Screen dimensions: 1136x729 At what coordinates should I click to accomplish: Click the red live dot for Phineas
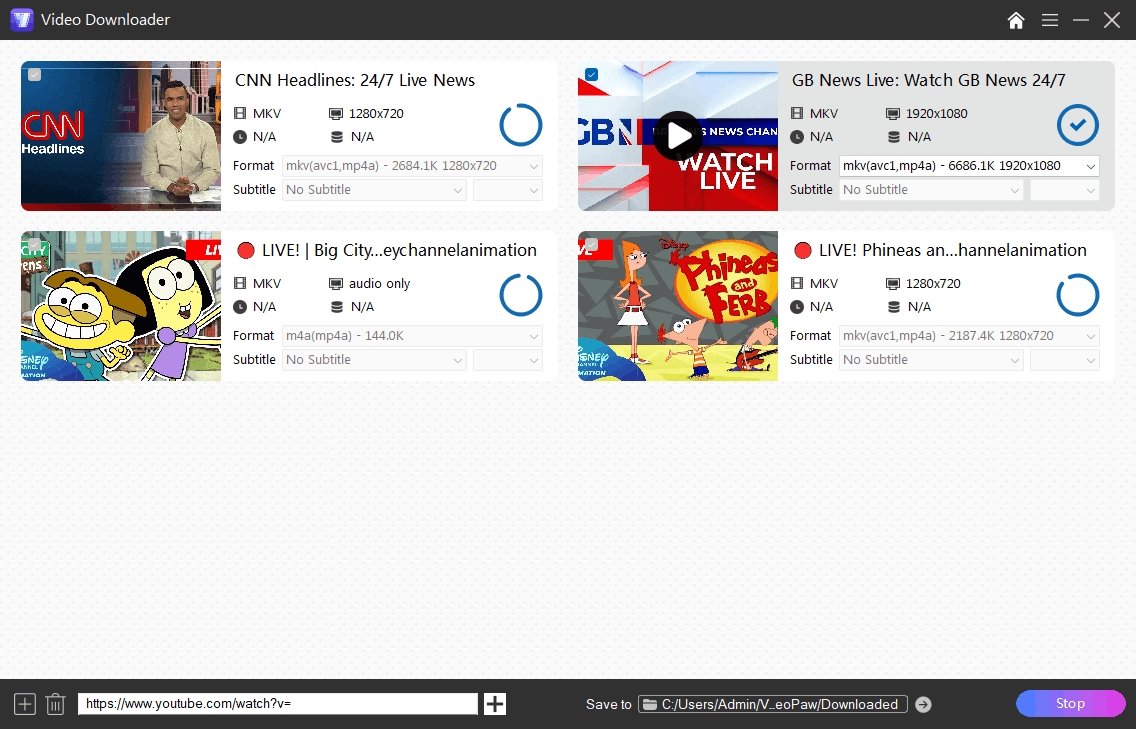point(803,251)
